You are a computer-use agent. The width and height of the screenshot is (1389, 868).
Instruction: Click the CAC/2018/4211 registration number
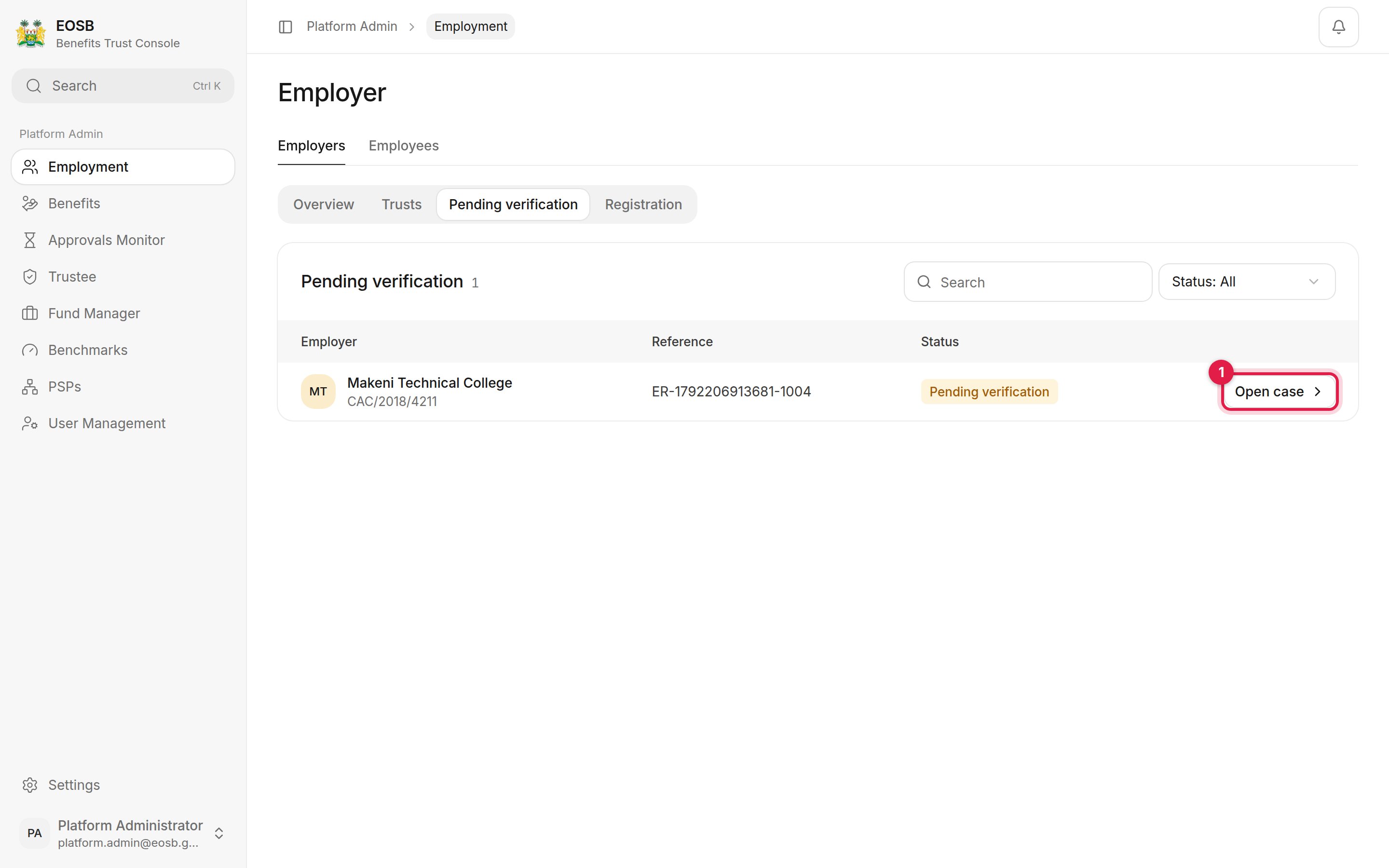pyautogui.click(x=392, y=401)
